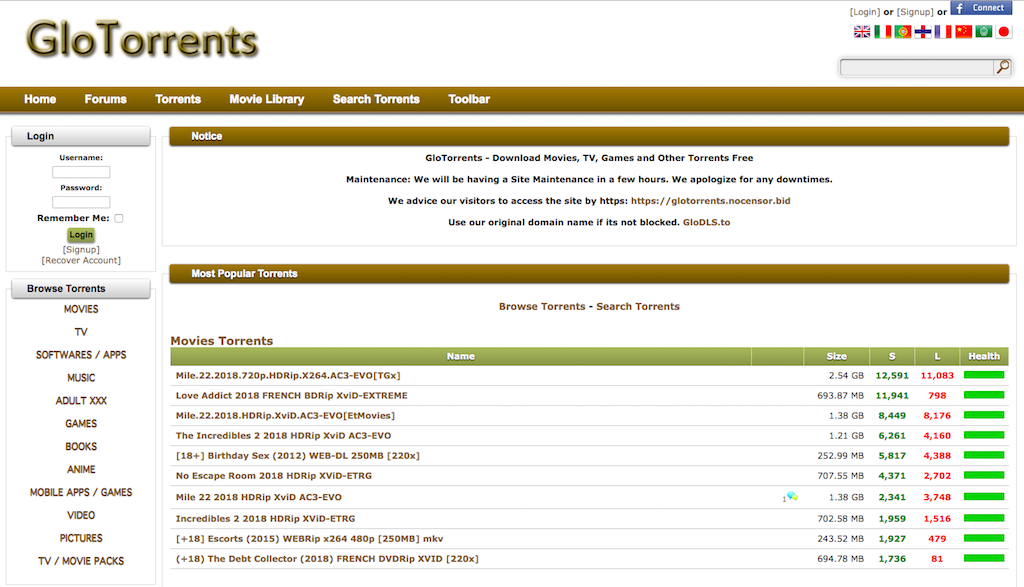Screen dimensions: 1024x587
Task: Click the top-right [Login] link
Action: (x=865, y=12)
